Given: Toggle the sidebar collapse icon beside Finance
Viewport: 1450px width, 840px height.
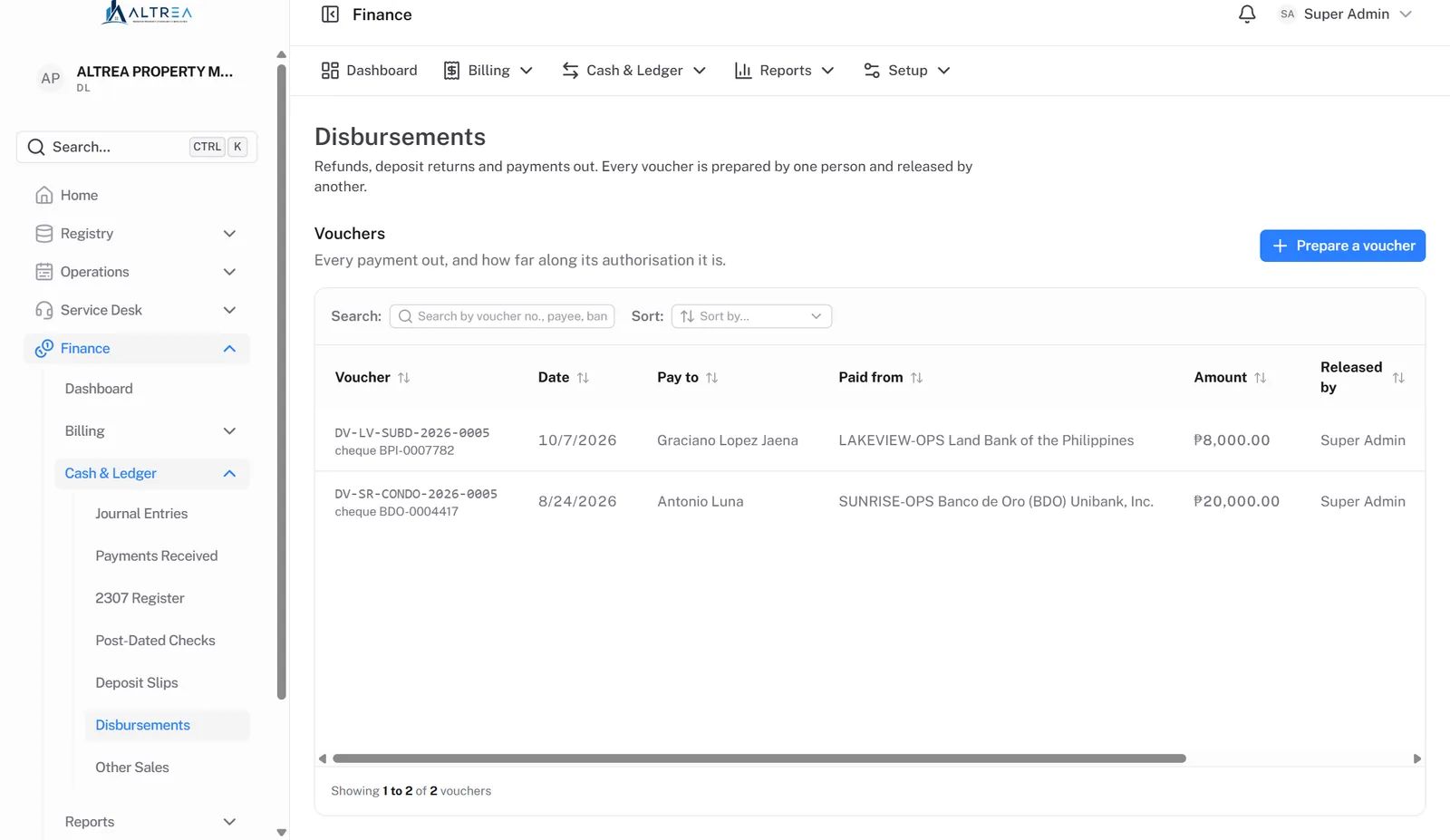Looking at the screenshot, I should click(330, 14).
